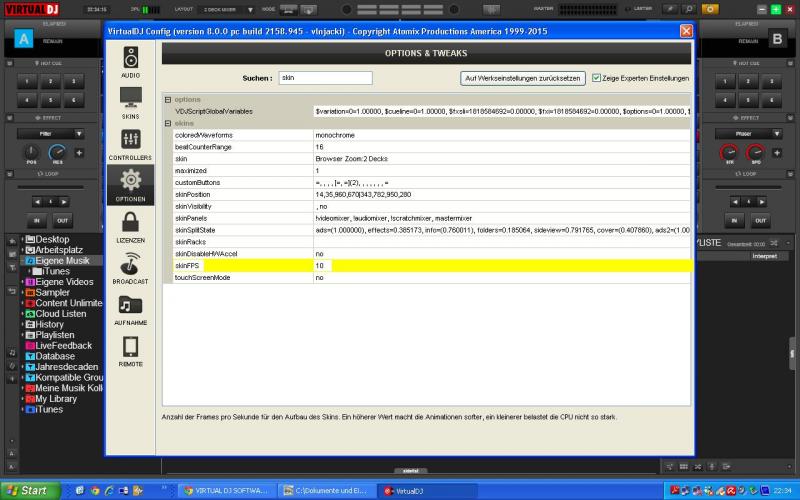
Task: Collapse the skins group
Action: (167, 123)
